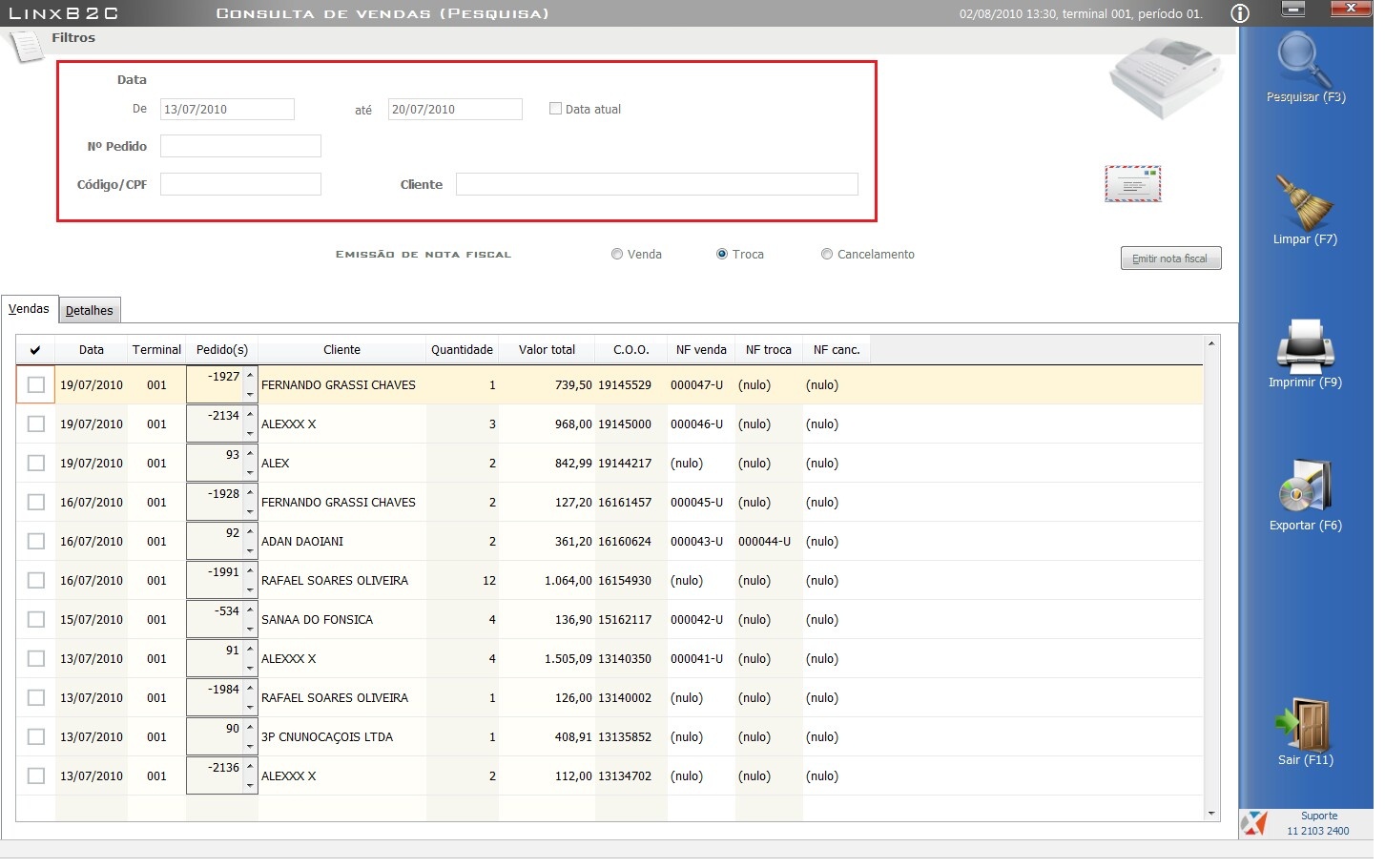Screen dimensions: 1385x868
Task: Enable the Data atual checkbox
Action: tap(555, 109)
